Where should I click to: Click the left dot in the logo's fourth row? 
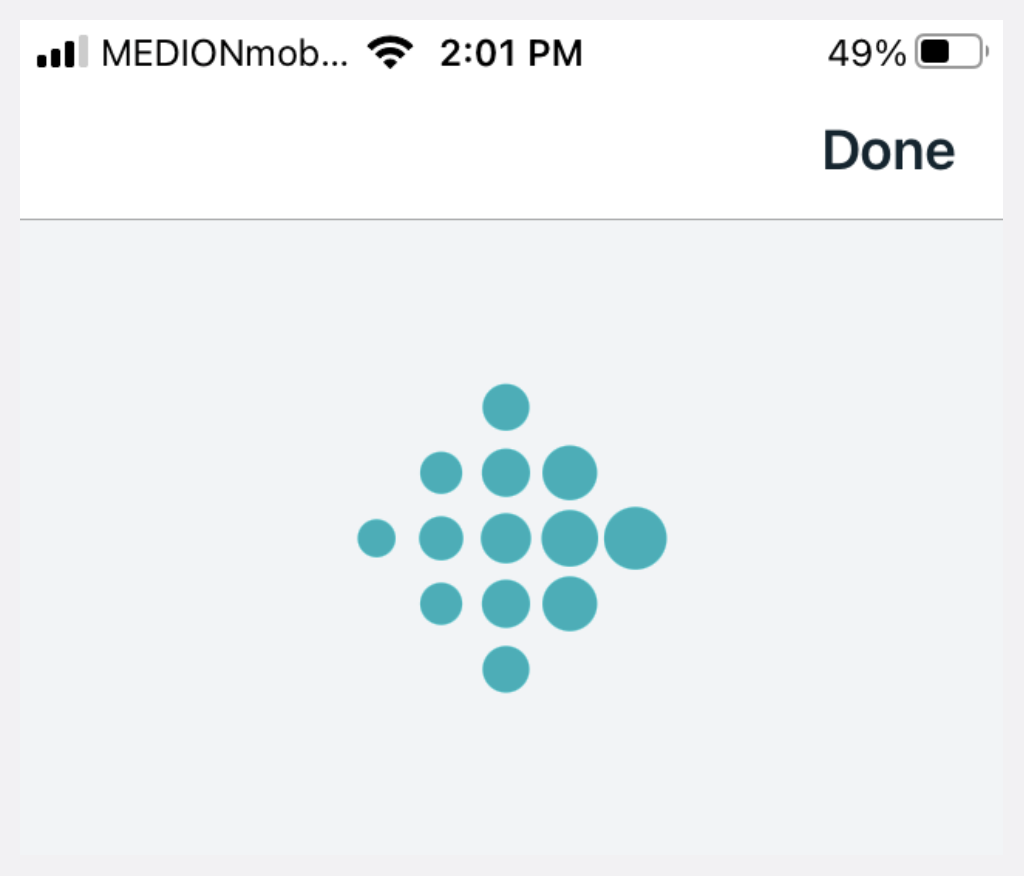[441, 604]
